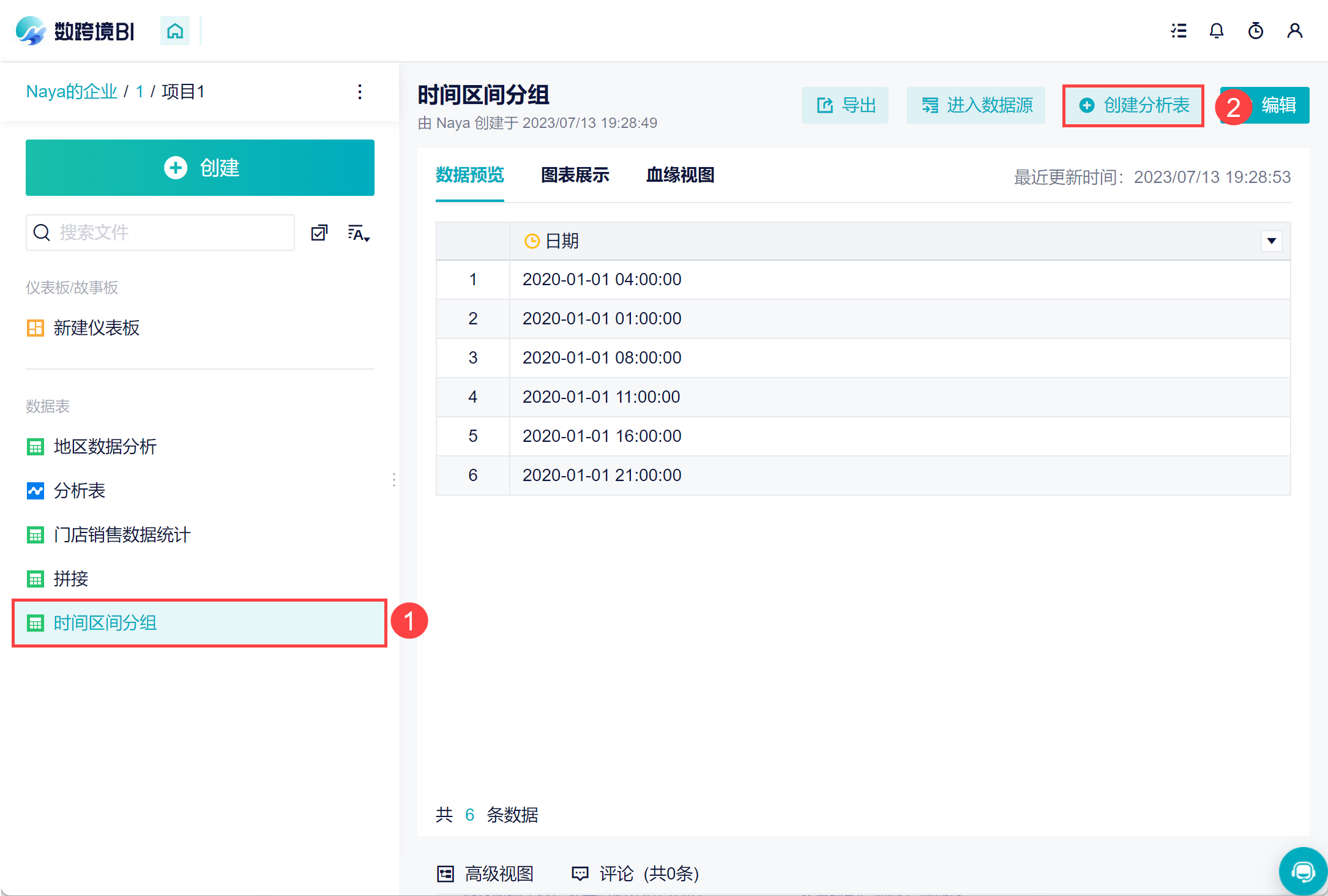The image size is (1328, 896).
Task: Expand the 日期 column dropdown arrow
Action: point(1271,241)
